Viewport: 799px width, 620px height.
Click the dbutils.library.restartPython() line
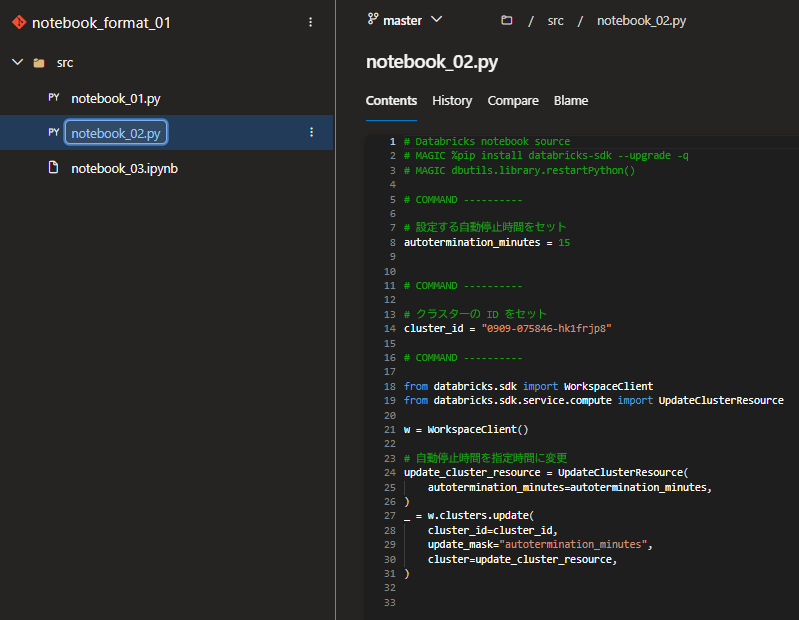(x=519, y=170)
